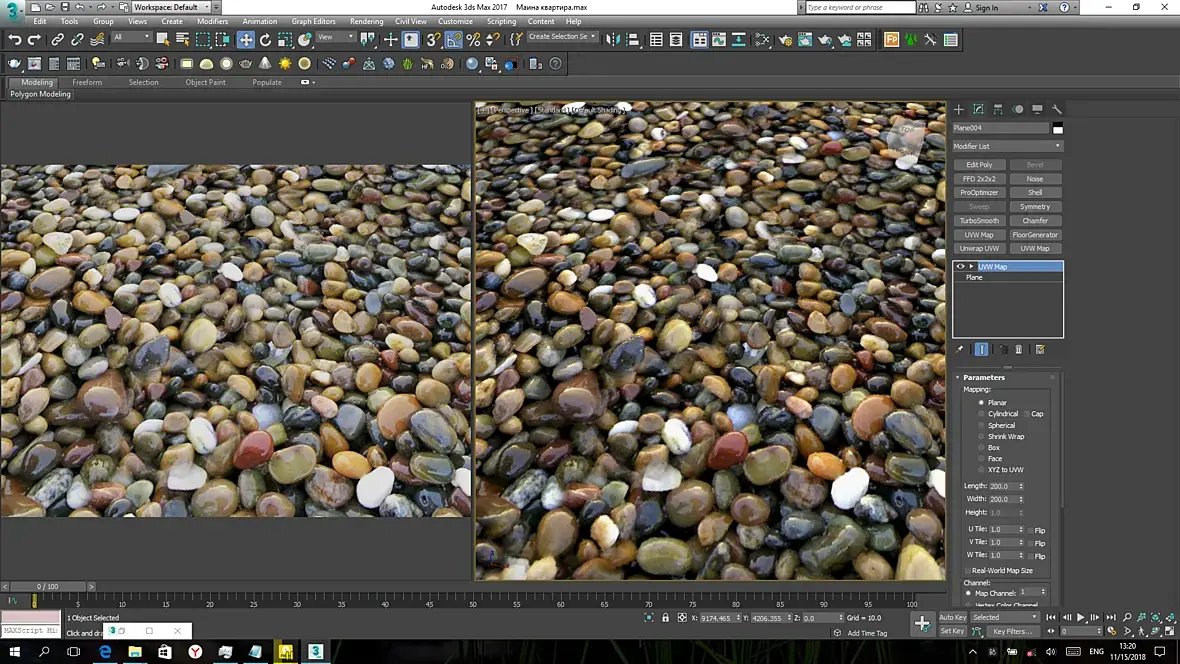Click the TurboSmooth modifier button
This screenshot has width=1180, height=664.
pyautogui.click(x=979, y=221)
